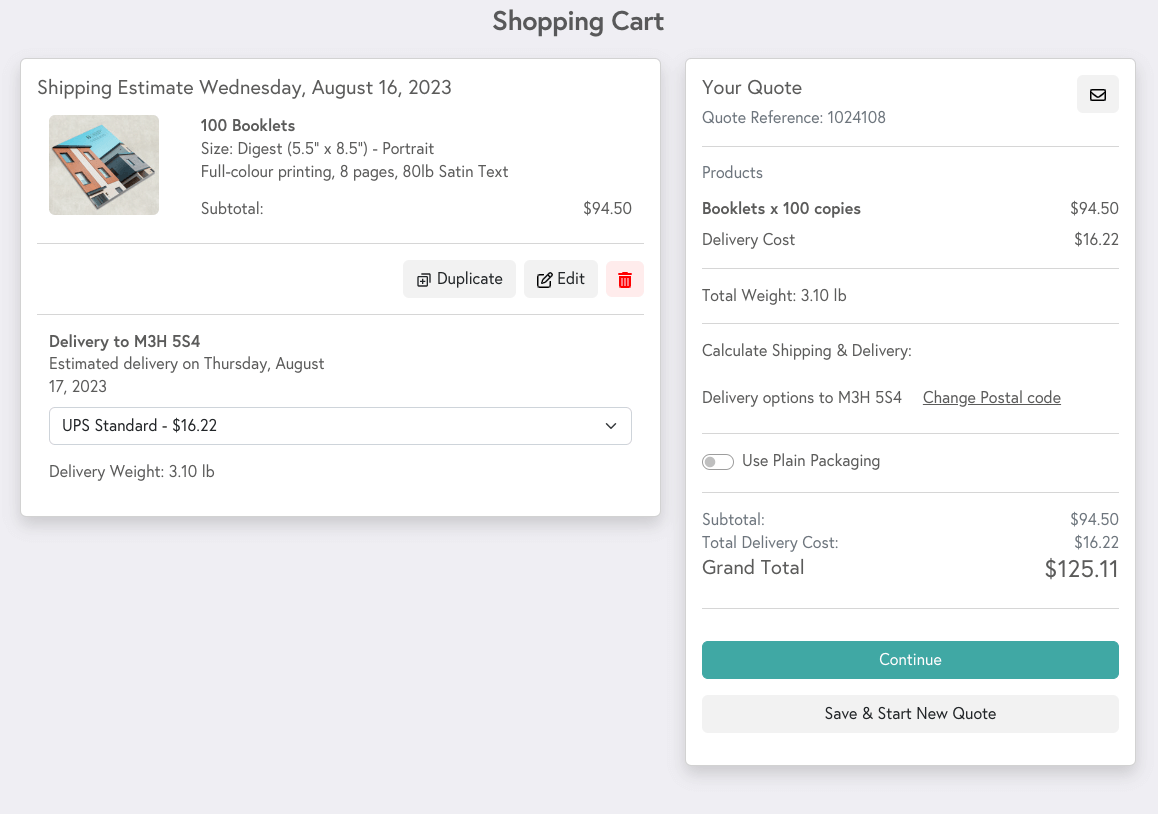1158x814 pixels.
Task: Click the Delivery Weight 3.10 lb label
Action: [x=131, y=472]
